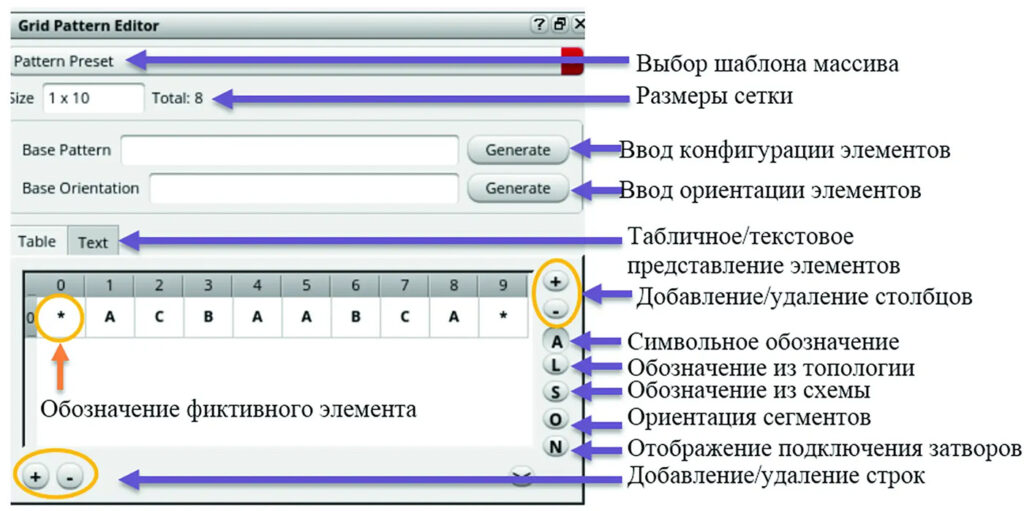1024x511 pixels.
Task: Toggle the S schematic label mode
Action: pos(556,392)
